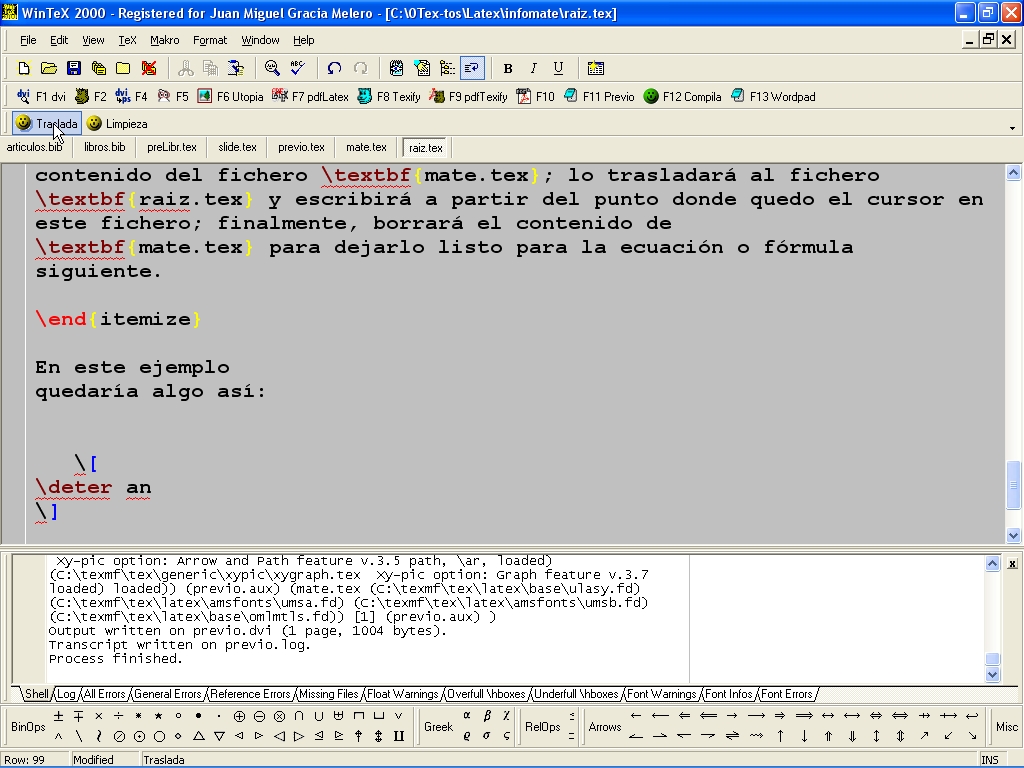
Task: Toggle the highlighted word wrap button
Action: pyautogui.click(x=472, y=68)
